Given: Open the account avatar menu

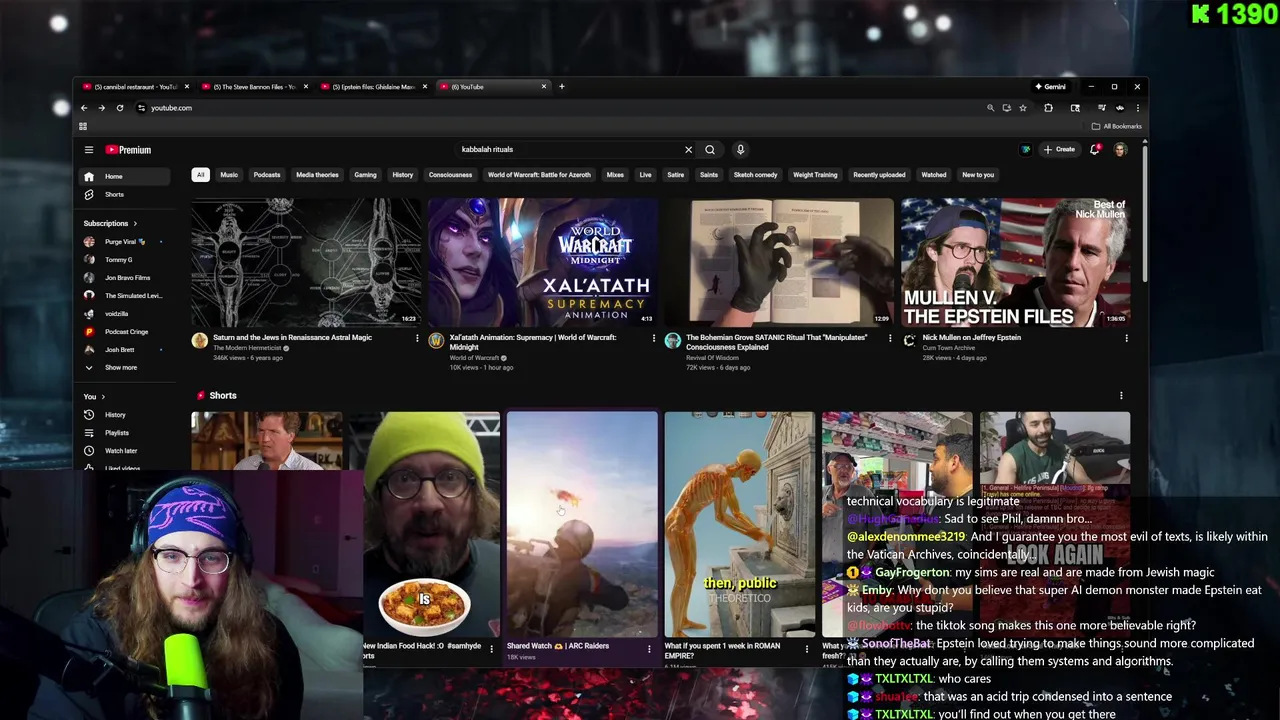Looking at the screenshot, I should coord(1120,150).
